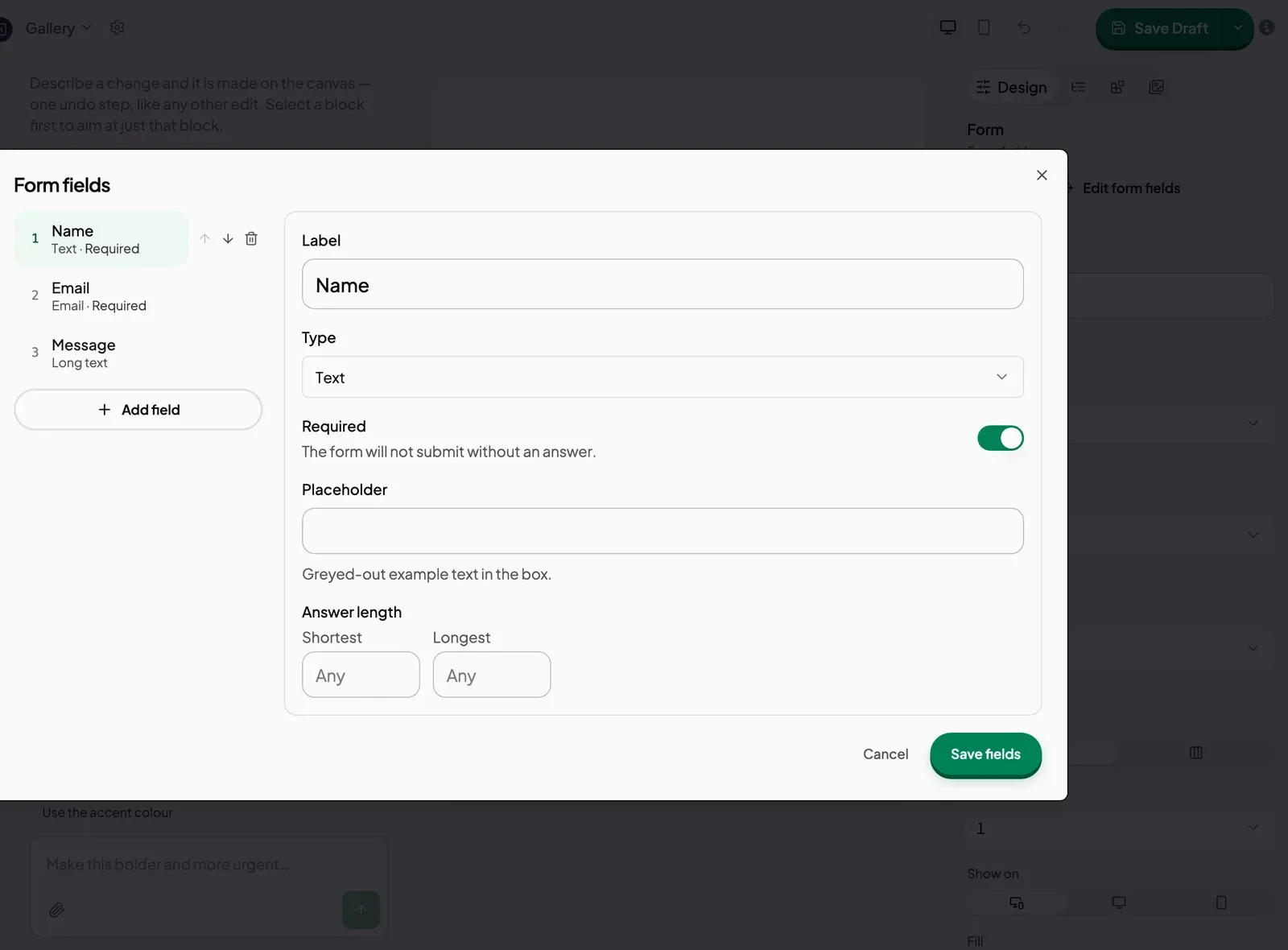Select the Message field in list
This screenshot has height=950, width=1288.
click(101, 353)
